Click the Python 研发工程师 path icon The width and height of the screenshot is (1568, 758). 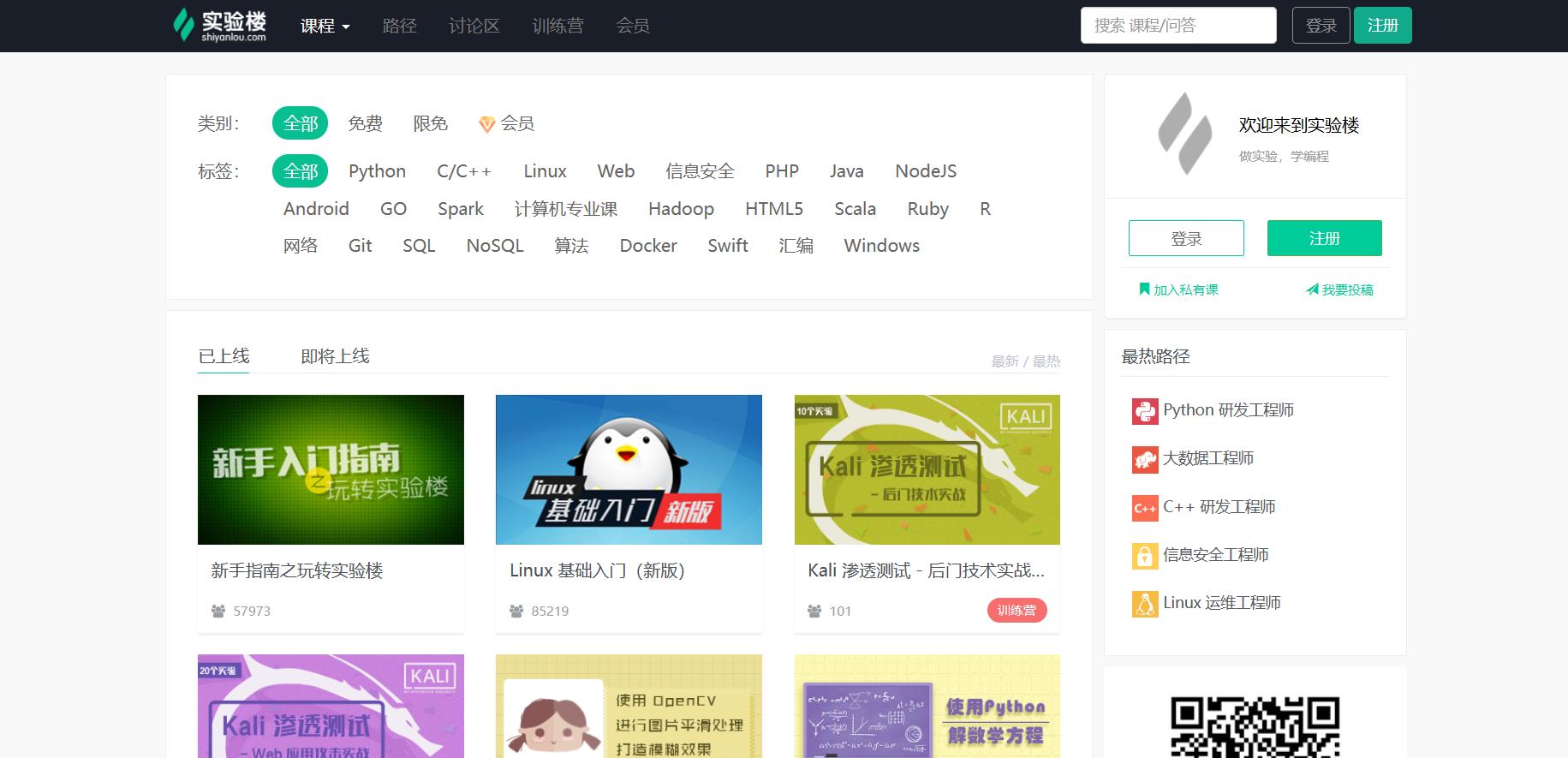click(x=1145, y=412)
